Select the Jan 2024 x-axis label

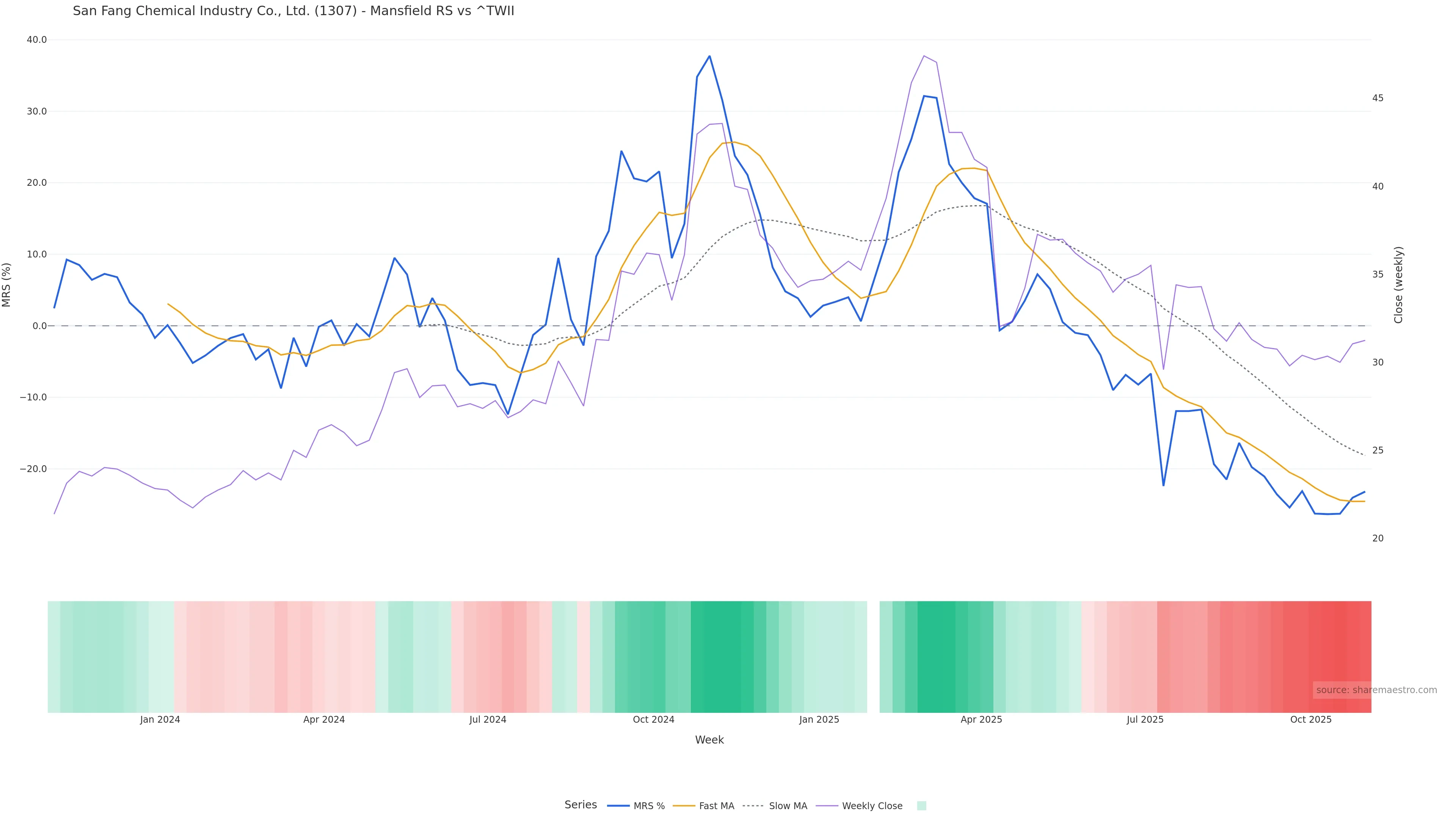point(160,720)
